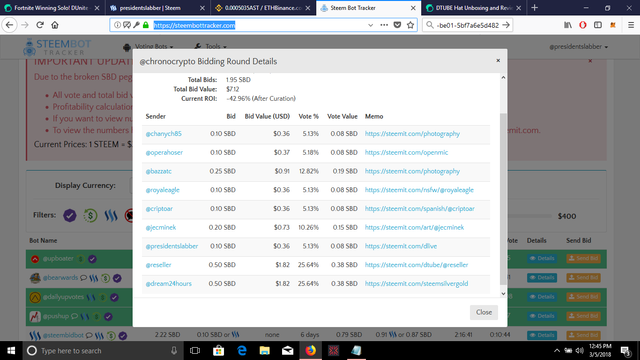The image size is (640, 360).
Task: Click the dialog vertical scrollbar thumb
Action: point(503,199)
